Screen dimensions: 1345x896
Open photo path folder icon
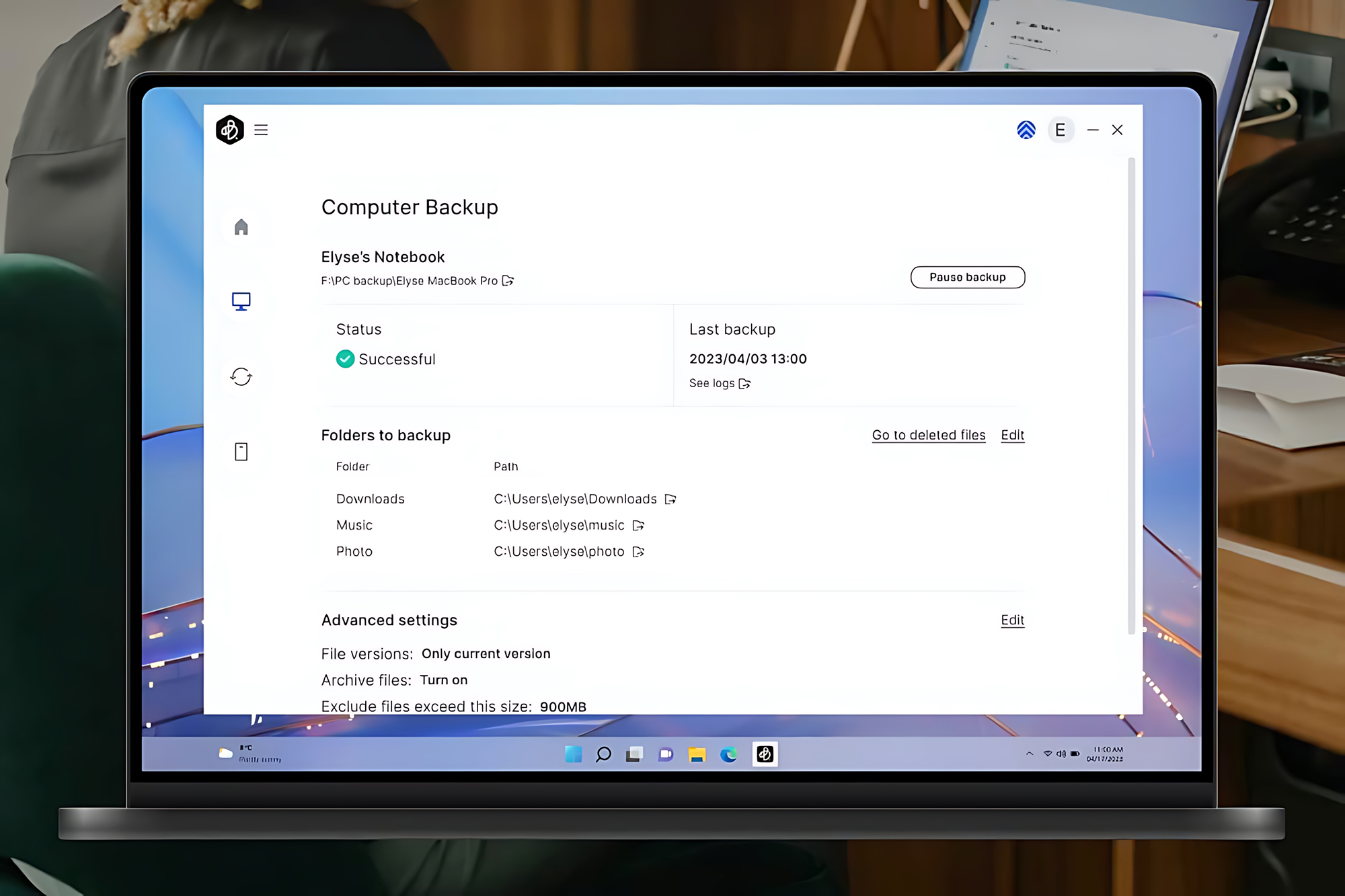638,552
